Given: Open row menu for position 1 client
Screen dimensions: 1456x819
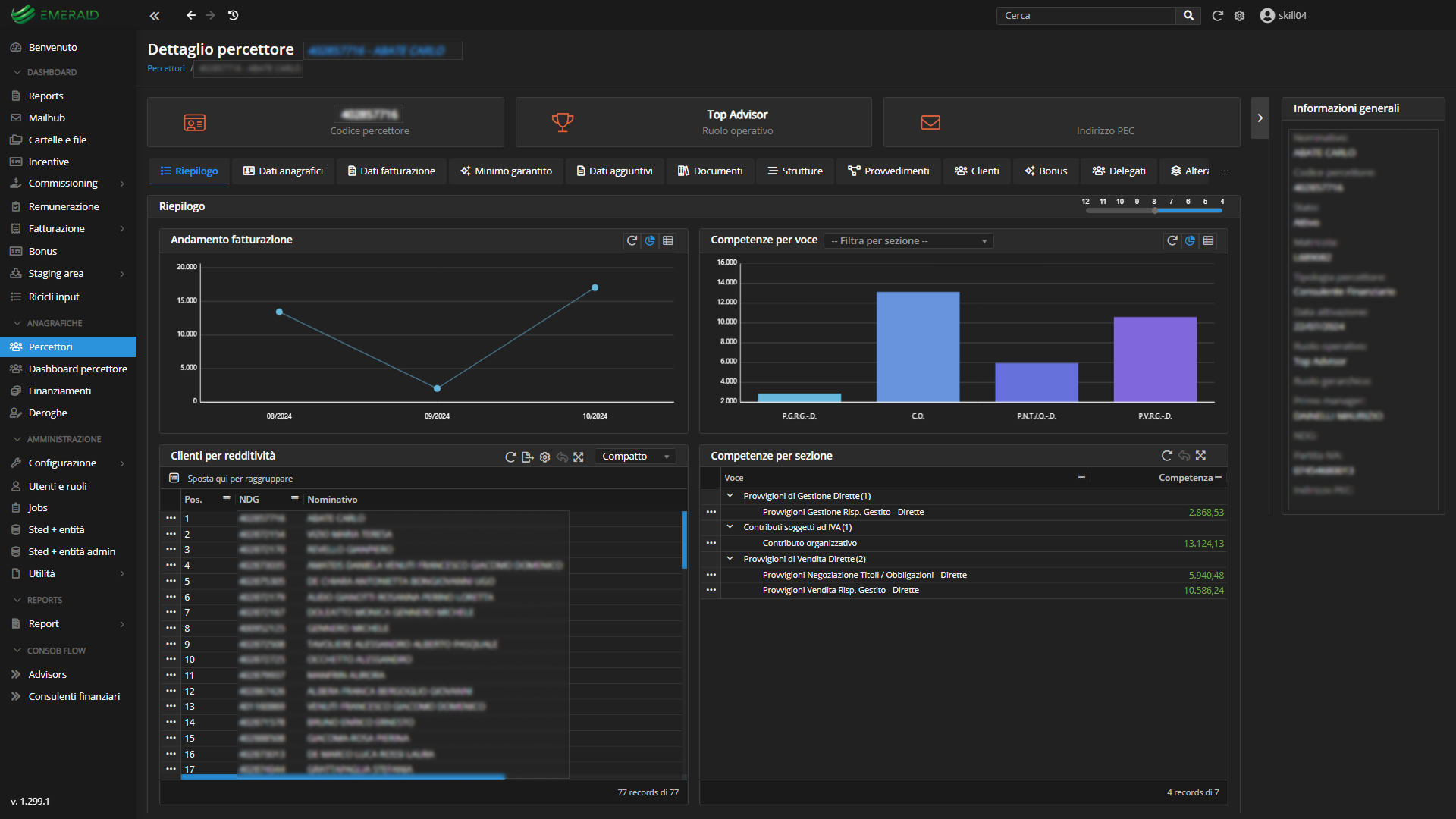Looking at the screenshot, I should [x=171, y=518].
